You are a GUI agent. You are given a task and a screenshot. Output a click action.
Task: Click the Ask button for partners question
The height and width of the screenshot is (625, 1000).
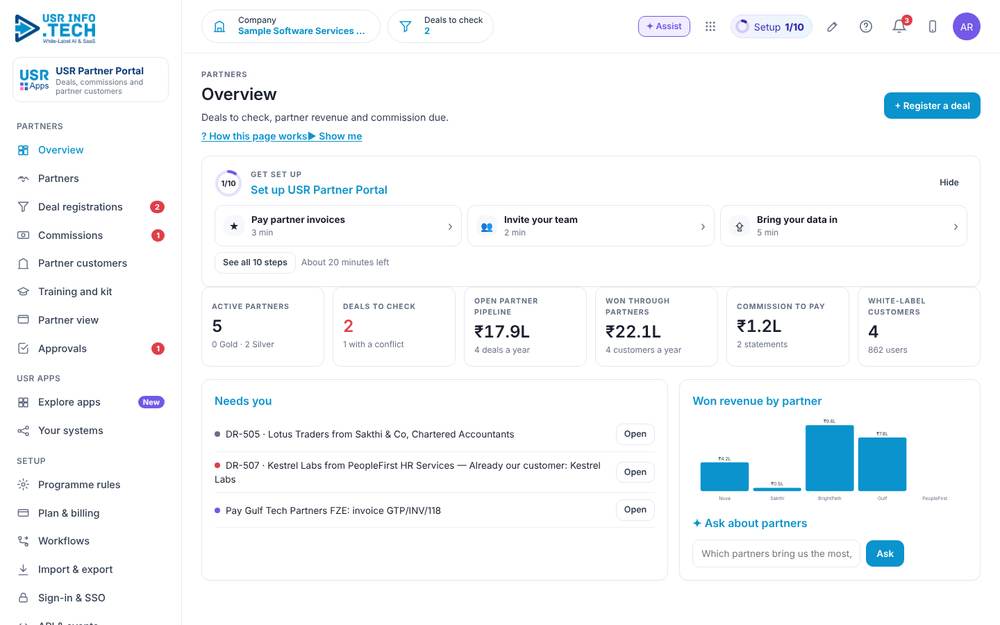point(885,554)
